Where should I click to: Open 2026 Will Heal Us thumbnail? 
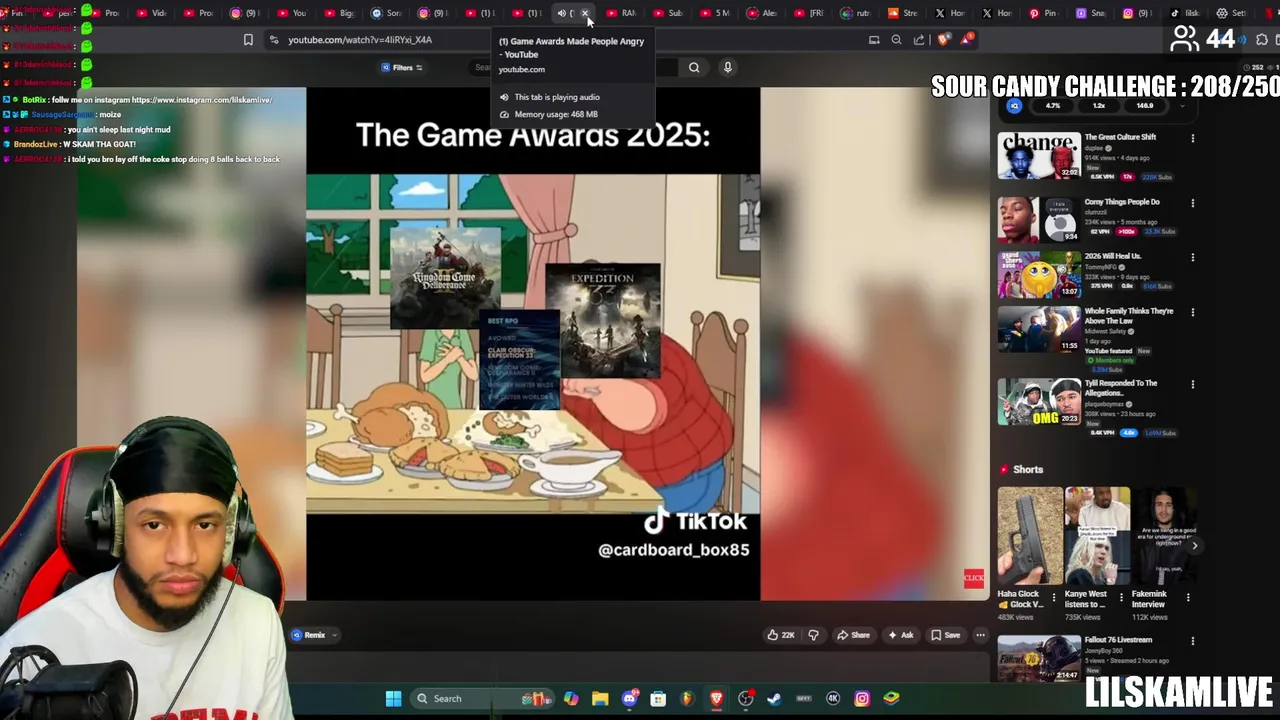click(1039, 275)
